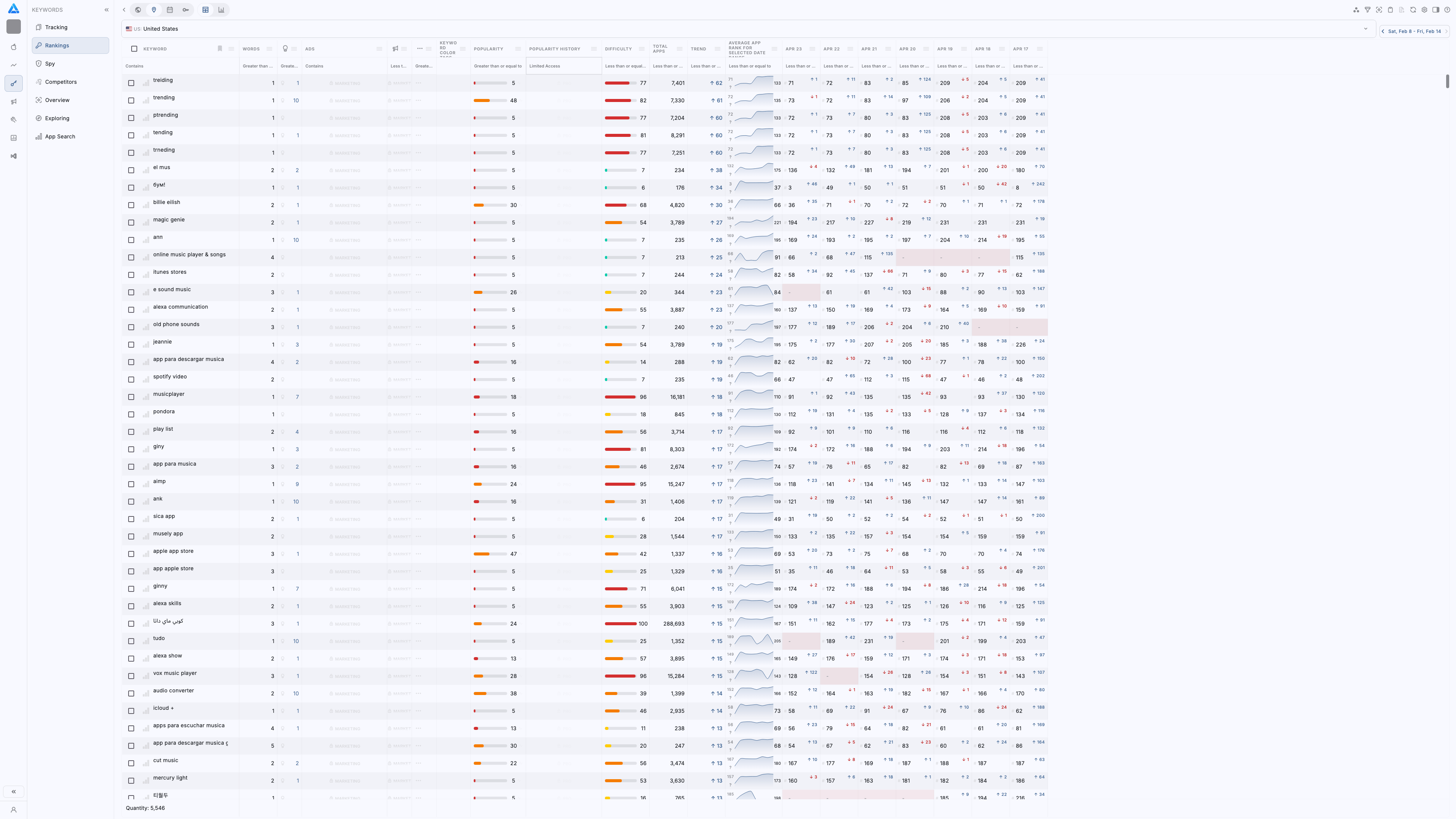
Task: Select the calendar icon in top toolbar
Action: (x=169, y=9)
